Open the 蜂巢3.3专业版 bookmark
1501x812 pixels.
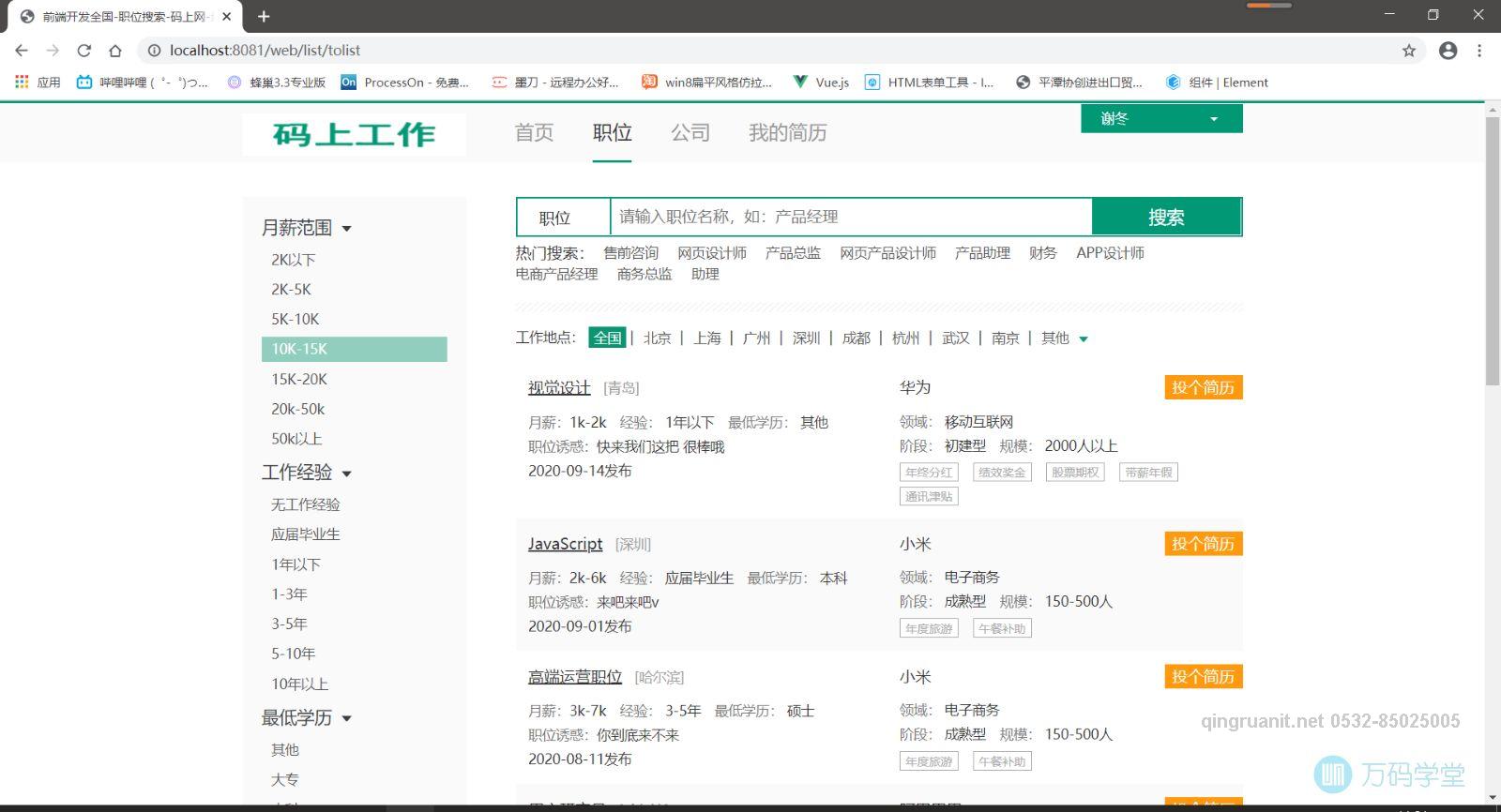[277, 83]
